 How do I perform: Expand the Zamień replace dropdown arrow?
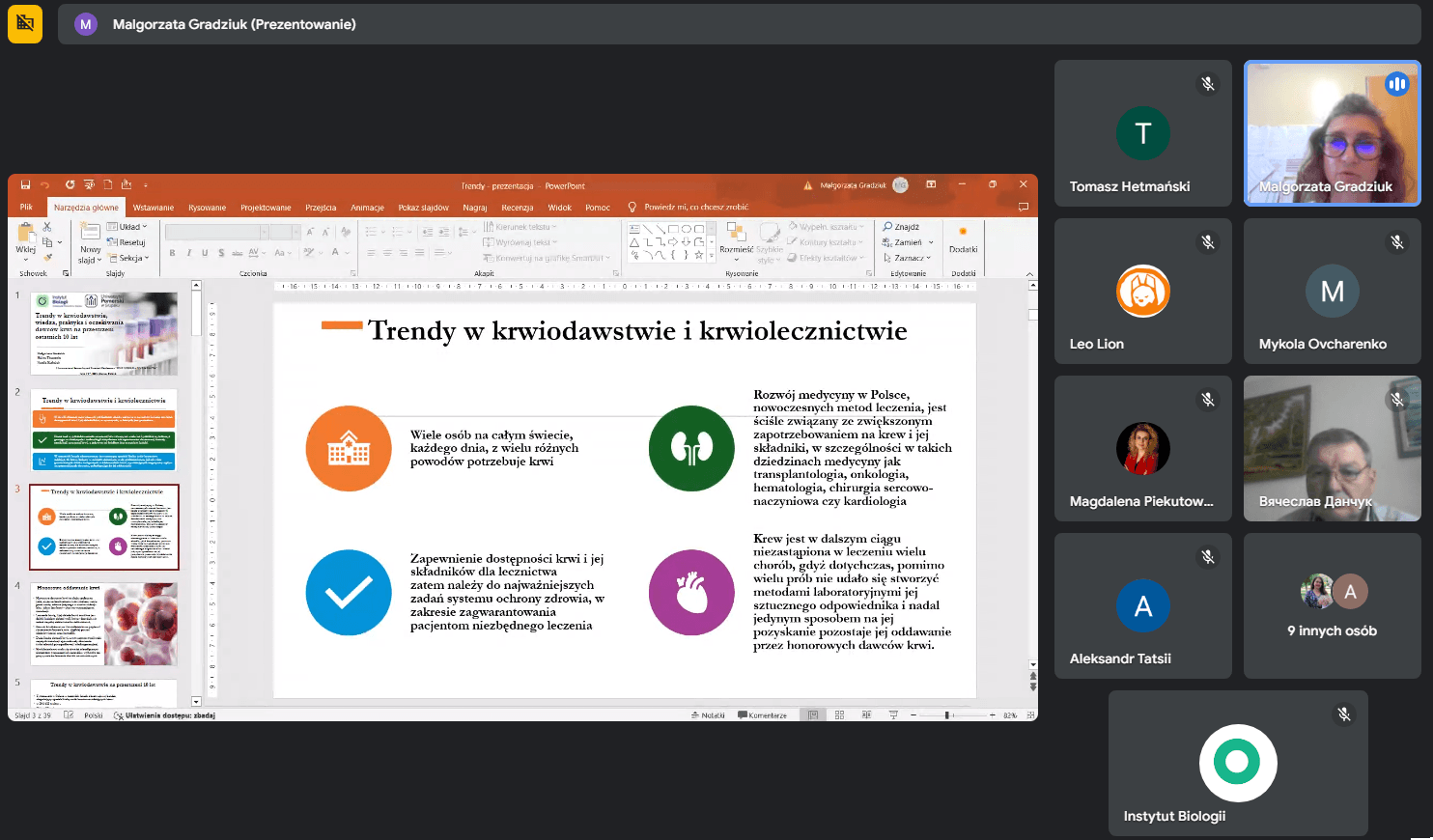[931, 242]
